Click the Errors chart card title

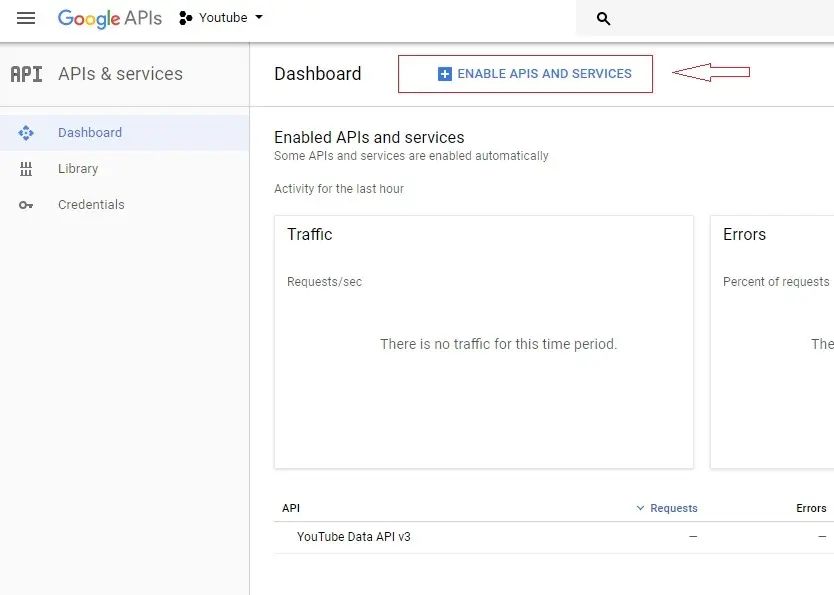click(x=744, y=234)
